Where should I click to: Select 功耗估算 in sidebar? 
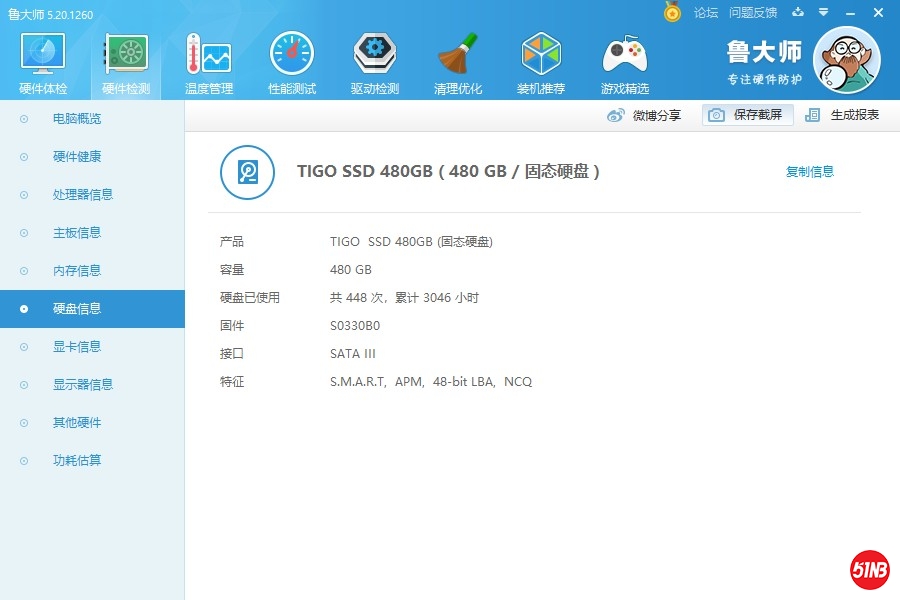[77, 461]
